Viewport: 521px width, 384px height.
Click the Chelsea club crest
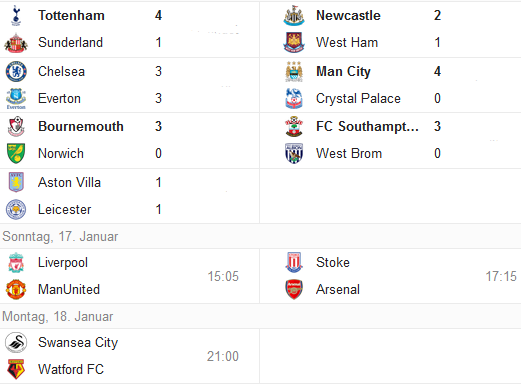point(16,71)
